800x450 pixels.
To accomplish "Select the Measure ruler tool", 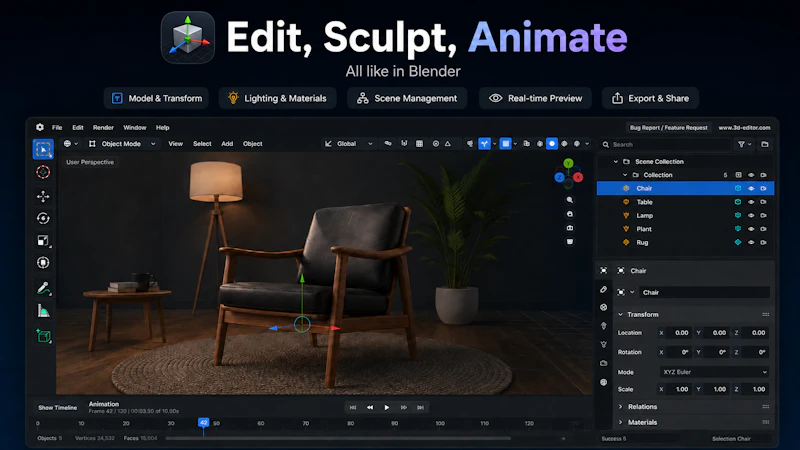I will pos(43,311).
